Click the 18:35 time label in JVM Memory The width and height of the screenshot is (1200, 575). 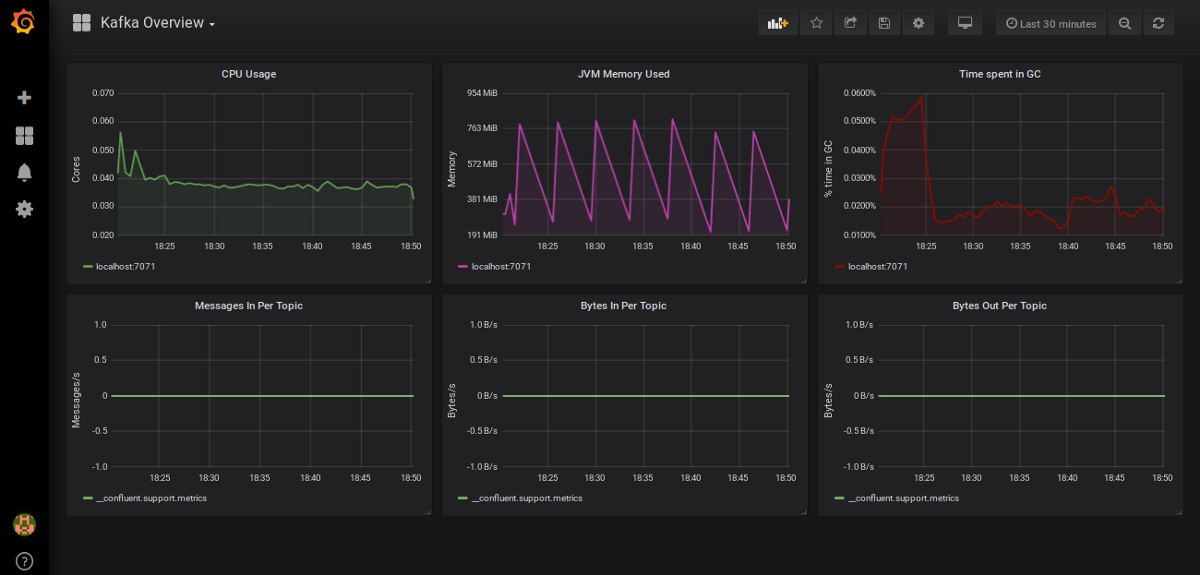642,246
